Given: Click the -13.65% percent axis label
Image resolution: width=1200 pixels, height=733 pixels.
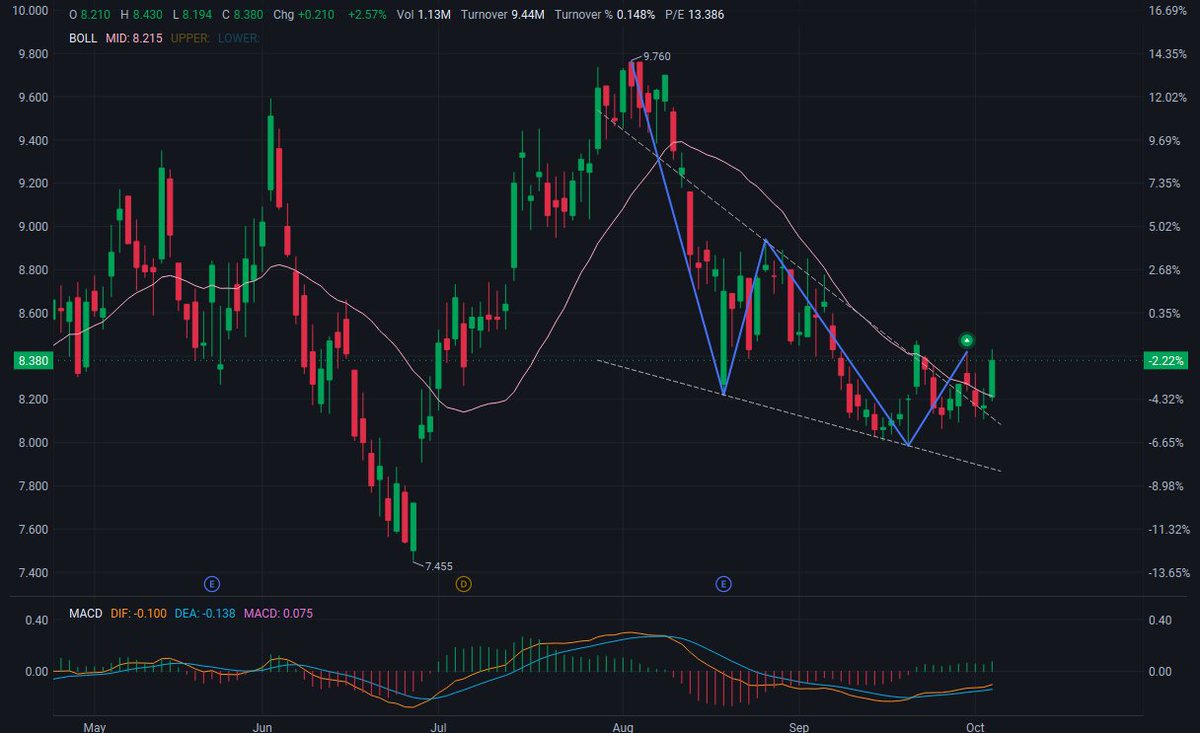Looking at the screenshot, I should click(x=1168, y=573).
